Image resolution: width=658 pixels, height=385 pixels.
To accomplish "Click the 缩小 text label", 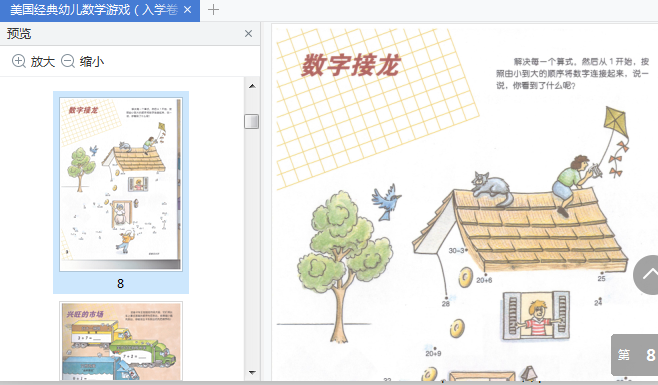I will click(x=92, y=62).
